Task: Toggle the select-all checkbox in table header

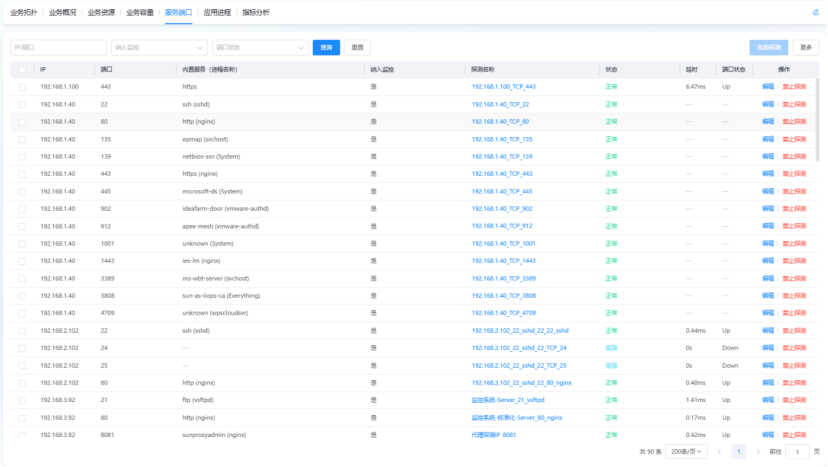Action: pyautogui.click(x=22, y=69)
